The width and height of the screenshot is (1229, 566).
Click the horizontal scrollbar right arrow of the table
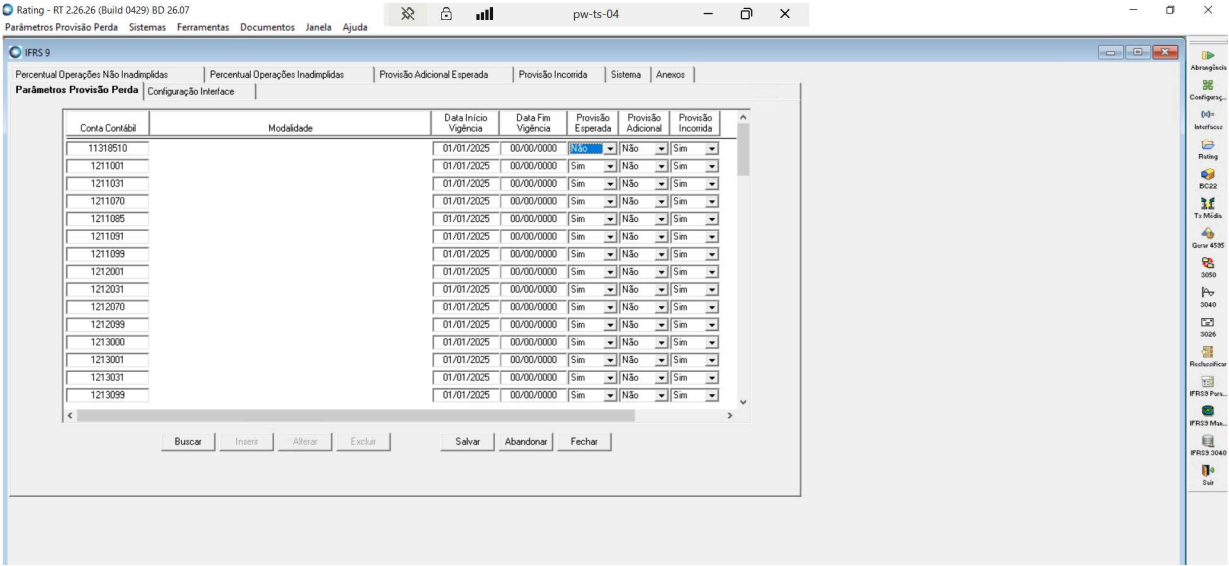click(730, 414)
